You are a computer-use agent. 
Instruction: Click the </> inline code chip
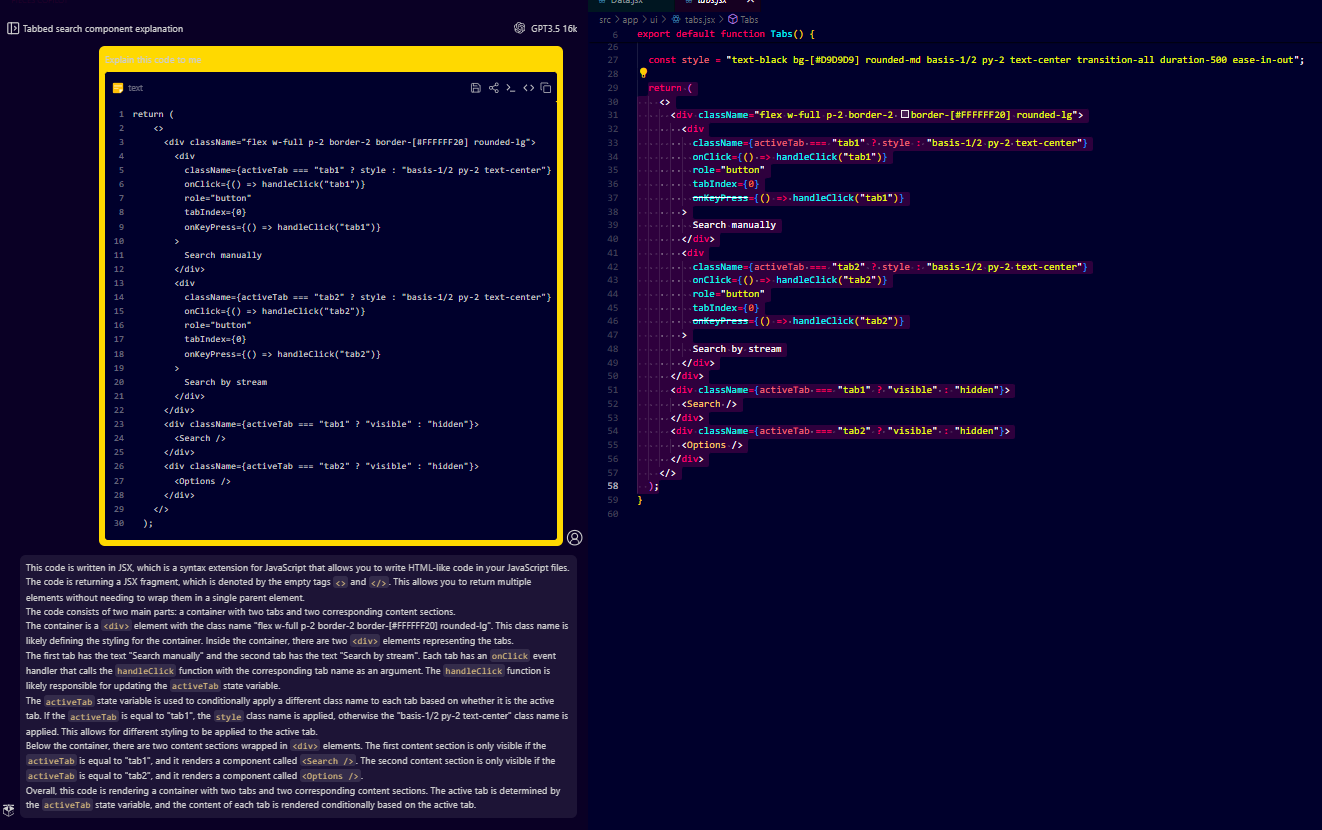(x=379, y=582)
